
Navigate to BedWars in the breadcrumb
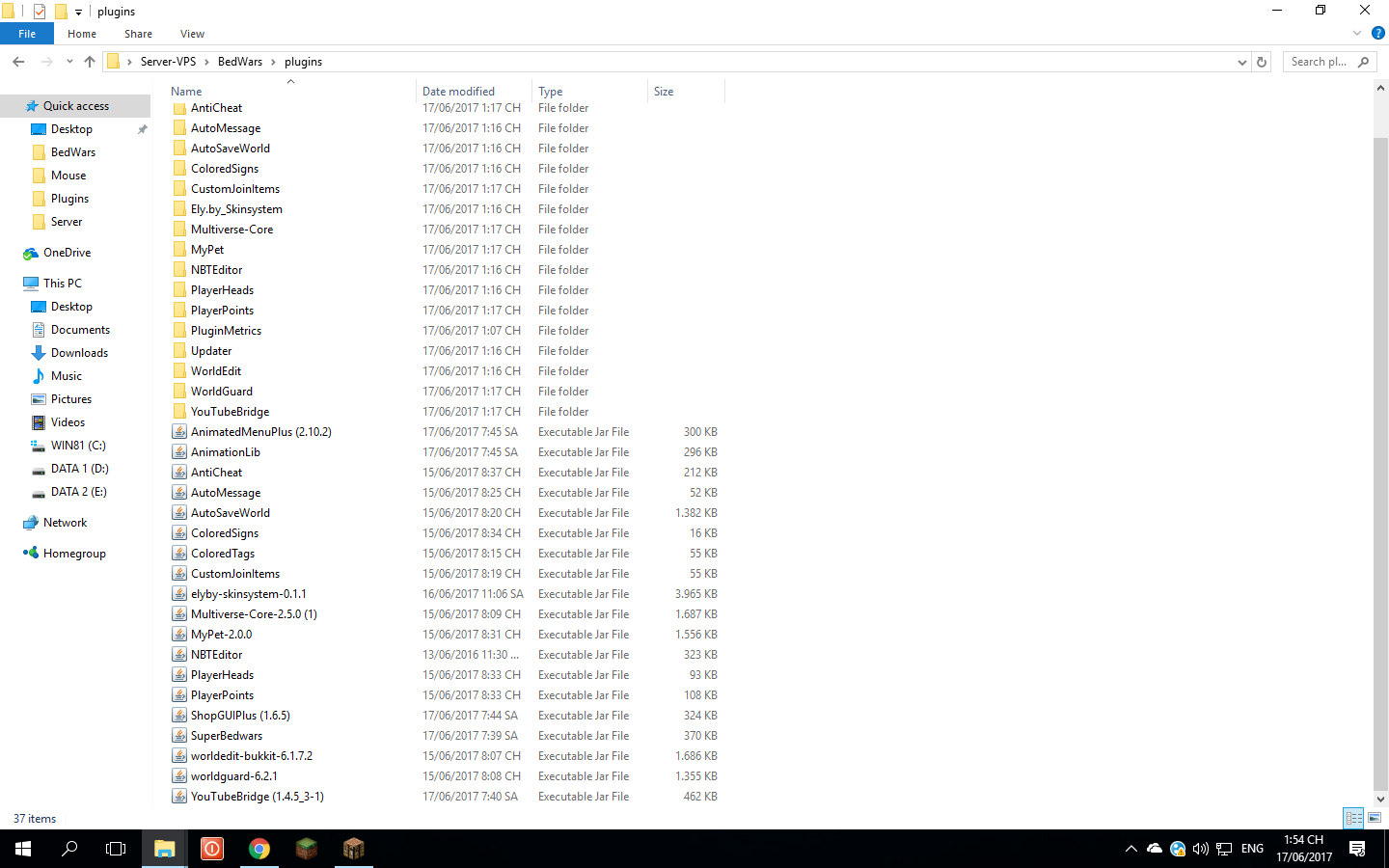click(240, 62)
